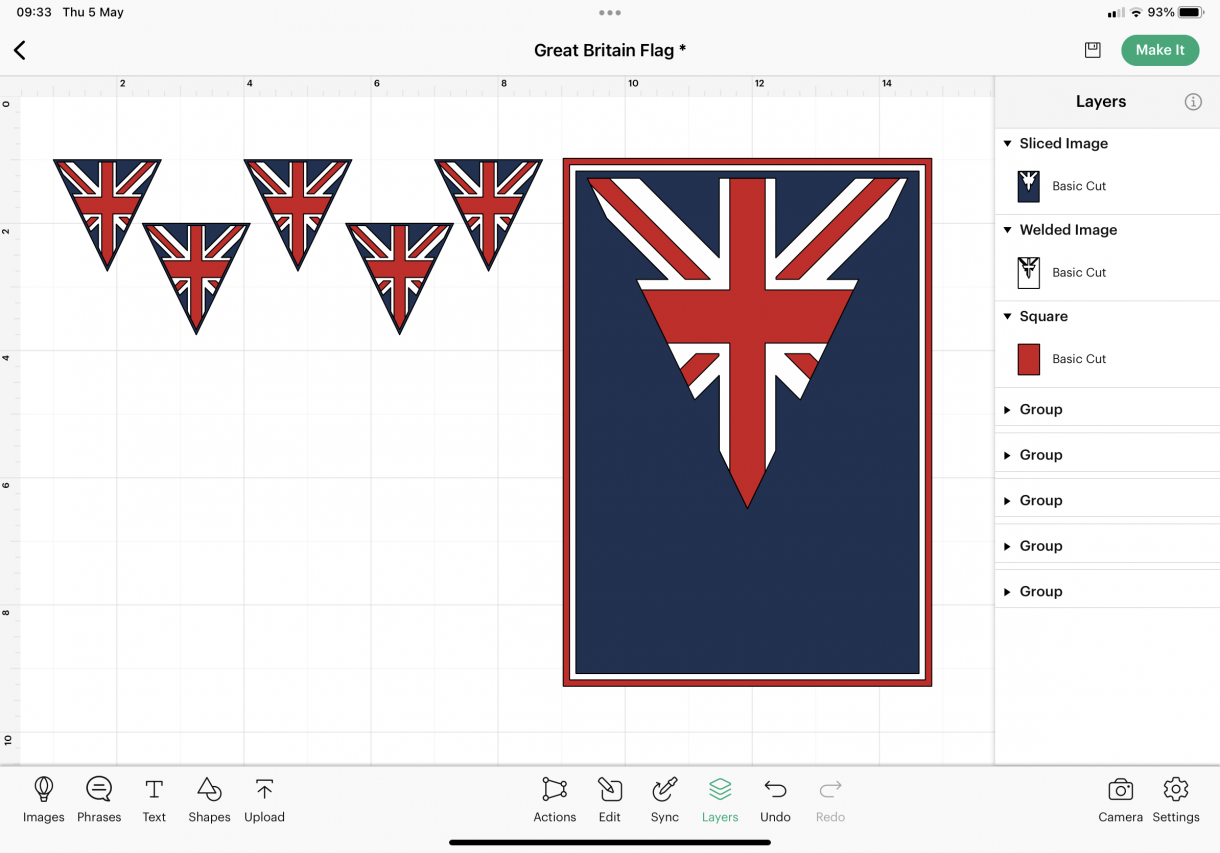This screenshot has width=1220, height=853.
Task: Tap the Sync color tool
Action: 665,799
